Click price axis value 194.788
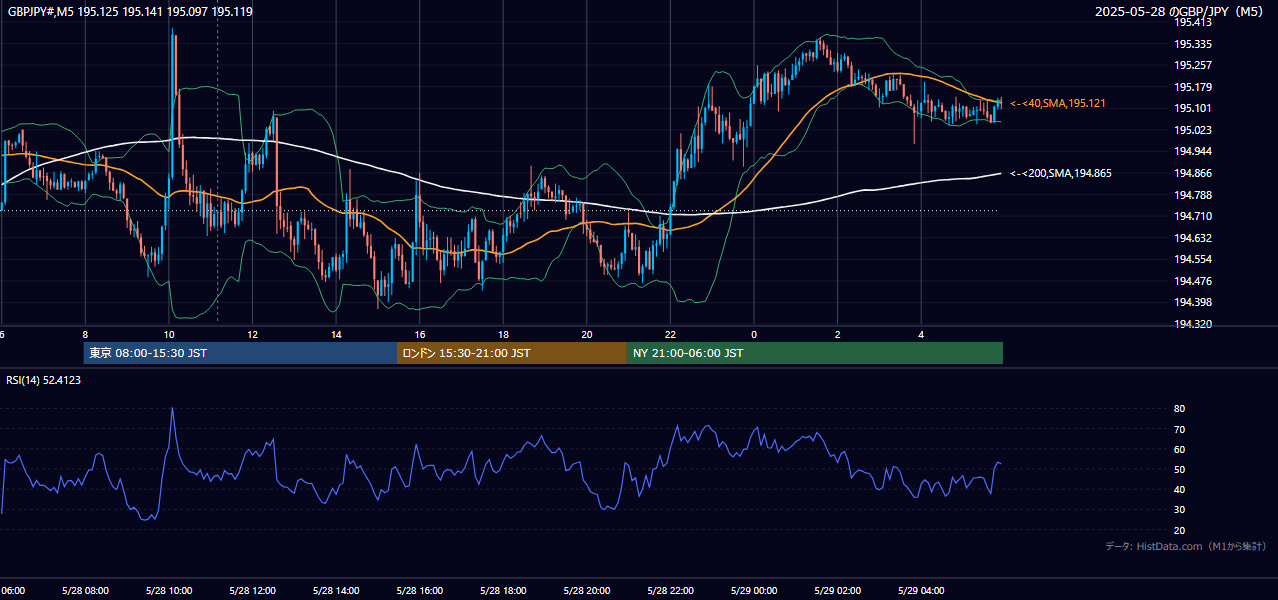Image resolution: width=1278 pixels, height=600 pixels. coord(1193,195)
